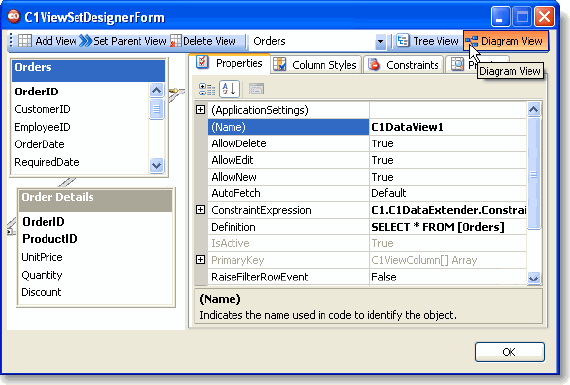Click the Delete View icon
This screenshot has height=385, width=570.
pyautogui.click(x=176, y=41)
